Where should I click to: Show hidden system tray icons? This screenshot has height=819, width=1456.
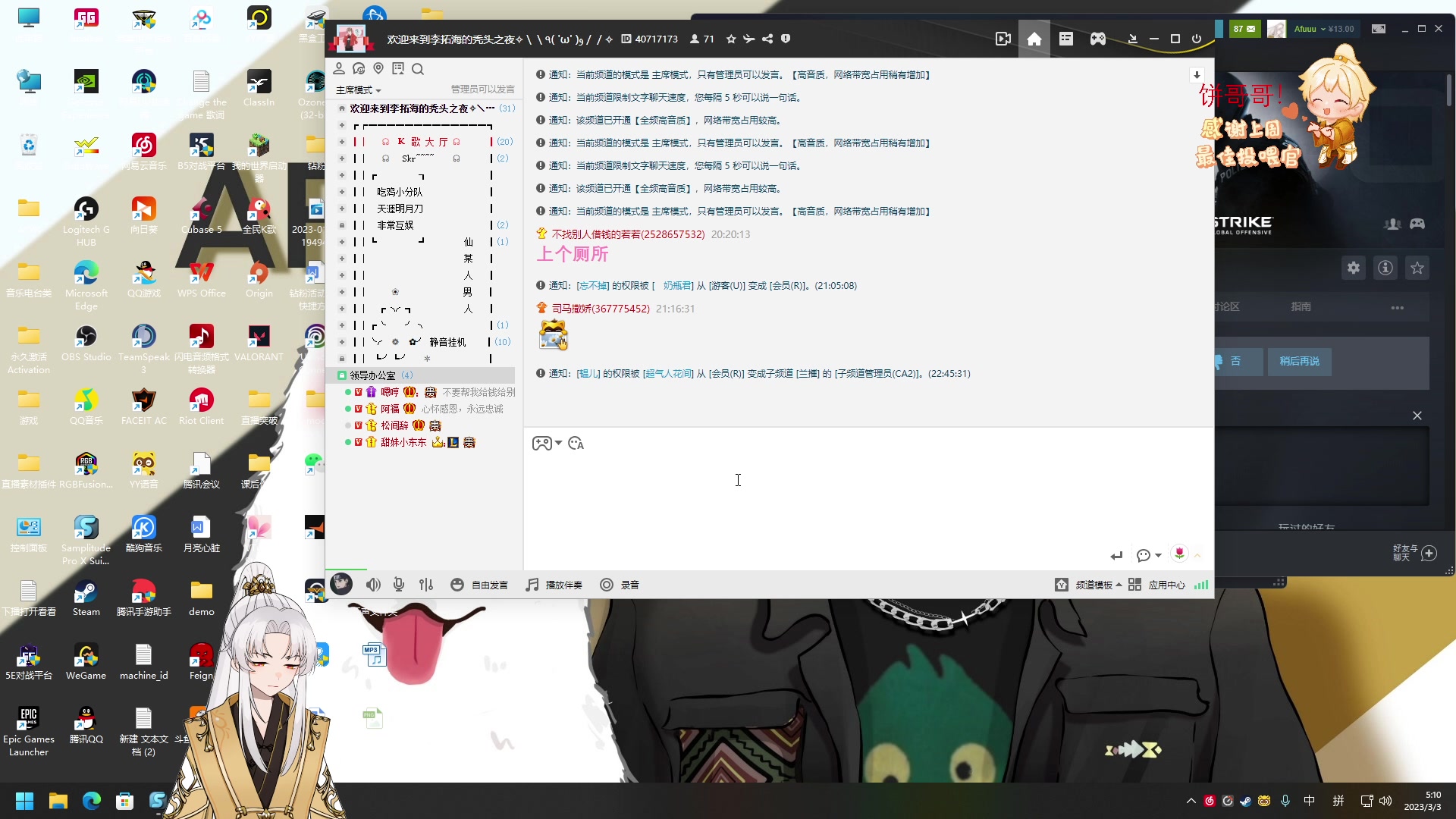coord(1191,801)
